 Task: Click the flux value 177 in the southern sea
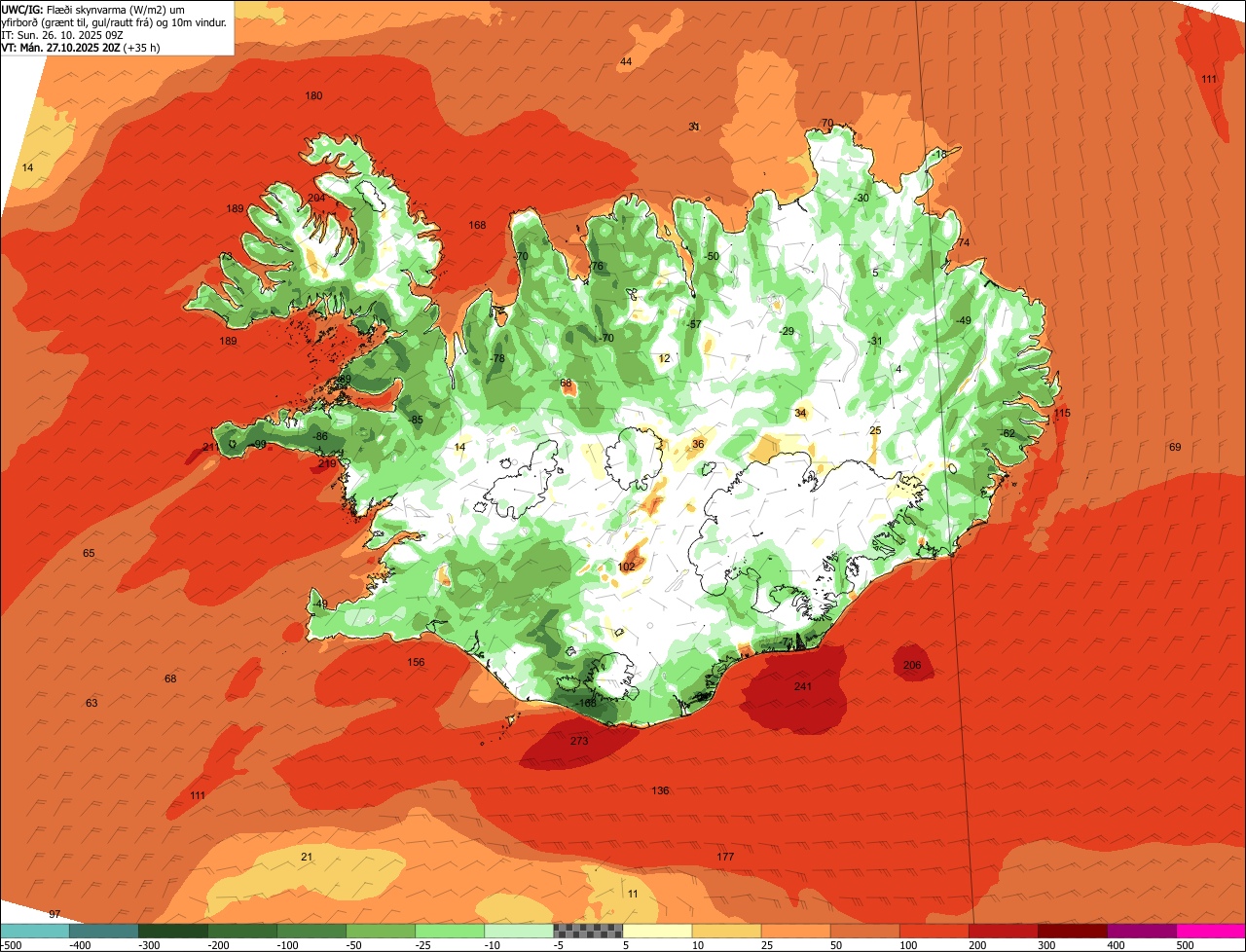[725, 857]
